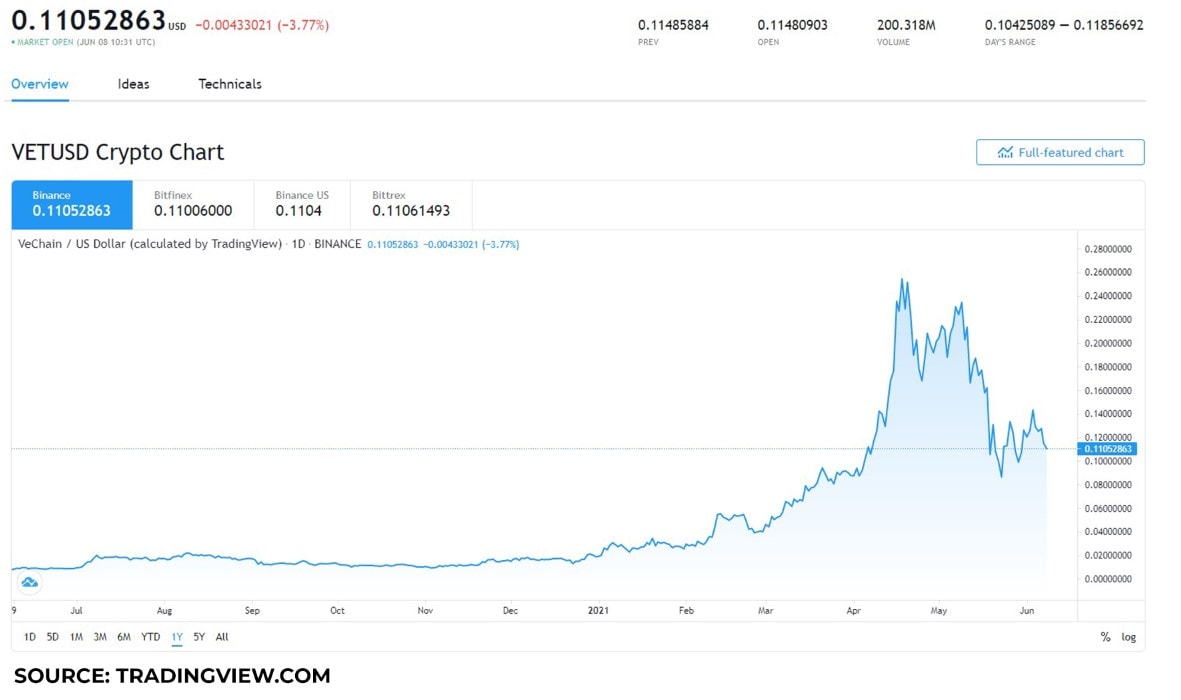The image size is (1181, 700).
Task: Select the Binance US exchange tab
Action: pos(301,203)
